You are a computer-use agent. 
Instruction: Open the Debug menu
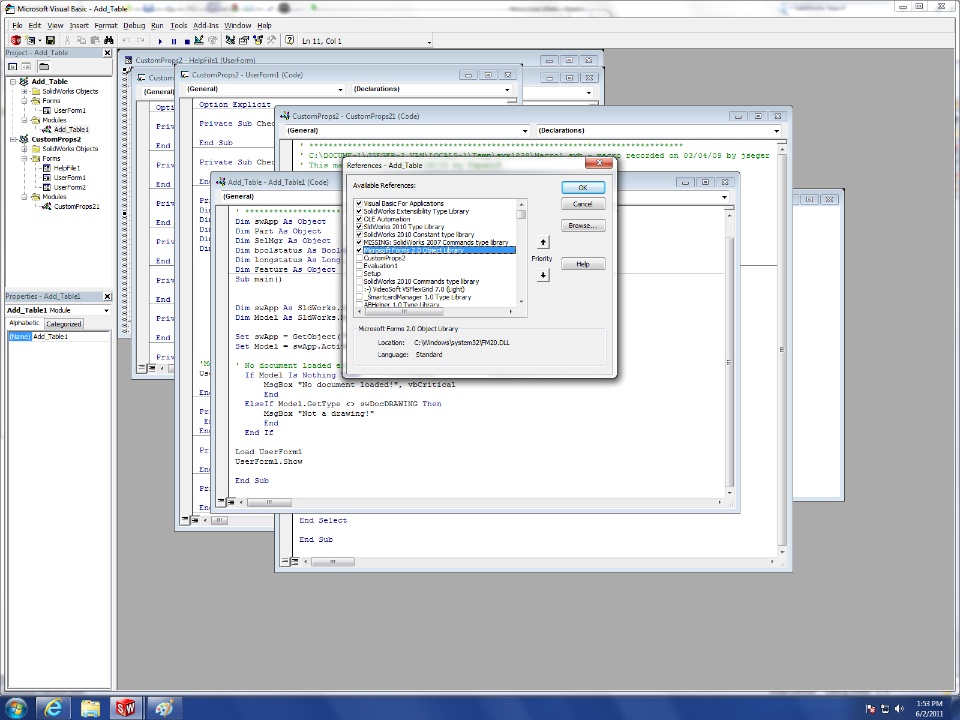(x=134, y=26)
